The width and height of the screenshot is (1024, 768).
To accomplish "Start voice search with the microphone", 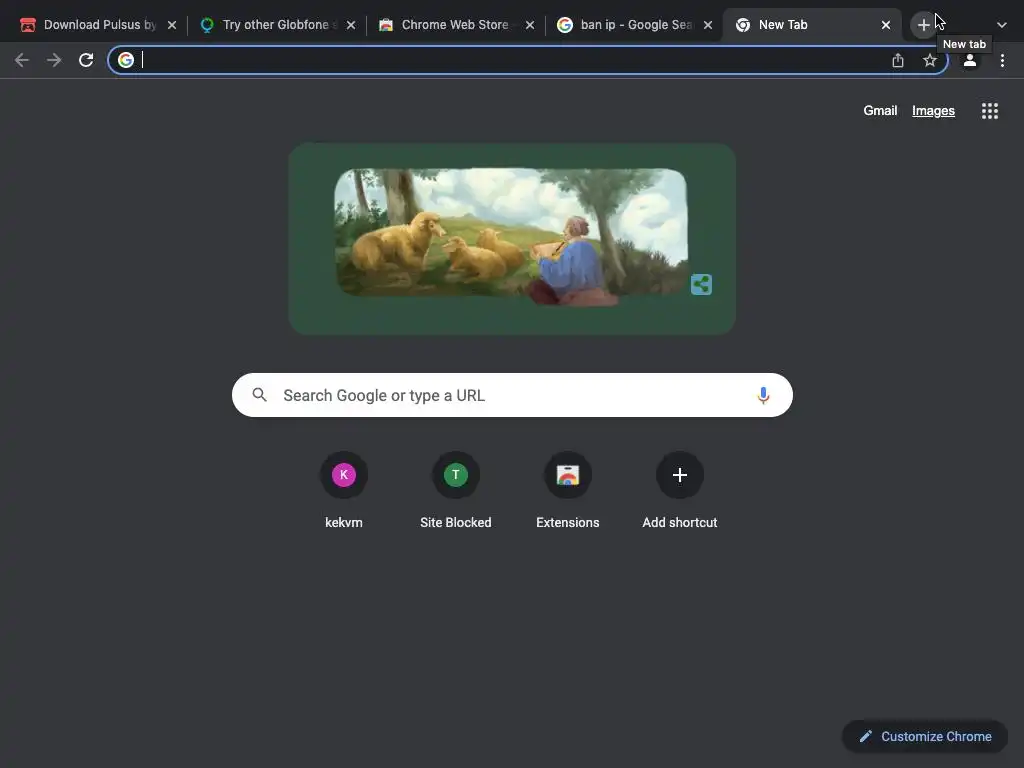I will [763, 395].
